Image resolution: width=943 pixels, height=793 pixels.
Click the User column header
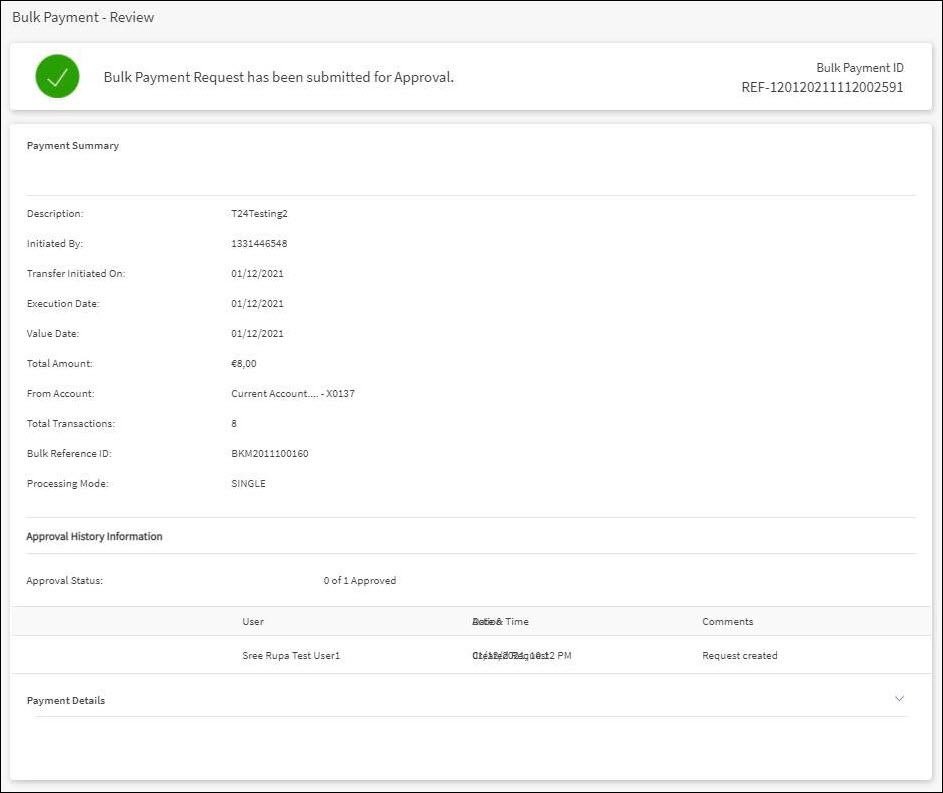pos(253,621)
